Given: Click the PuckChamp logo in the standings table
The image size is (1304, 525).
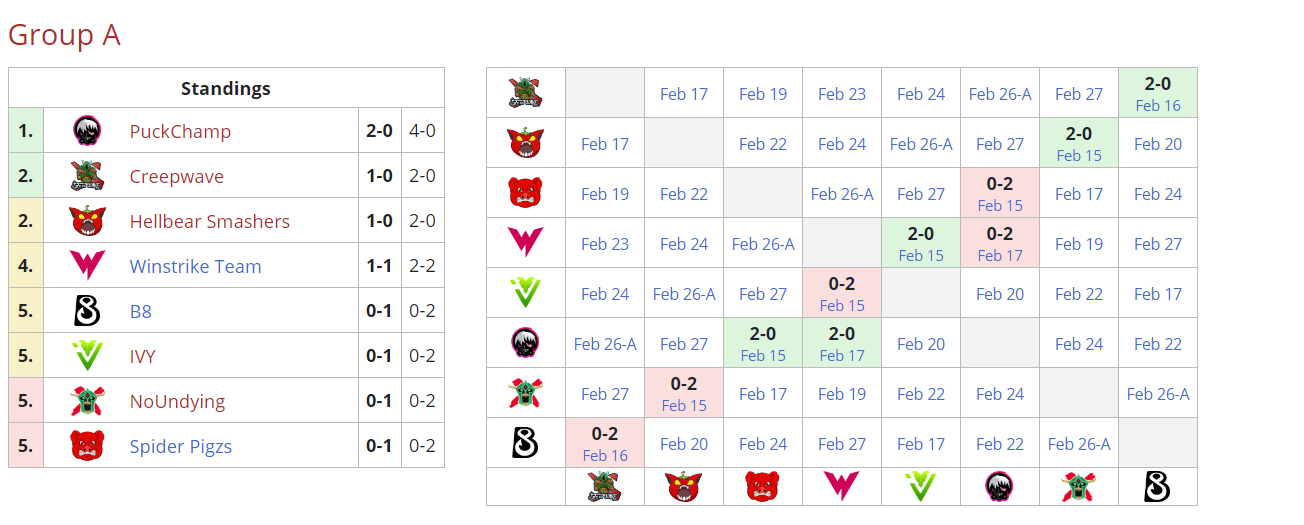Looking at the screenshot, I should (88, 131).
